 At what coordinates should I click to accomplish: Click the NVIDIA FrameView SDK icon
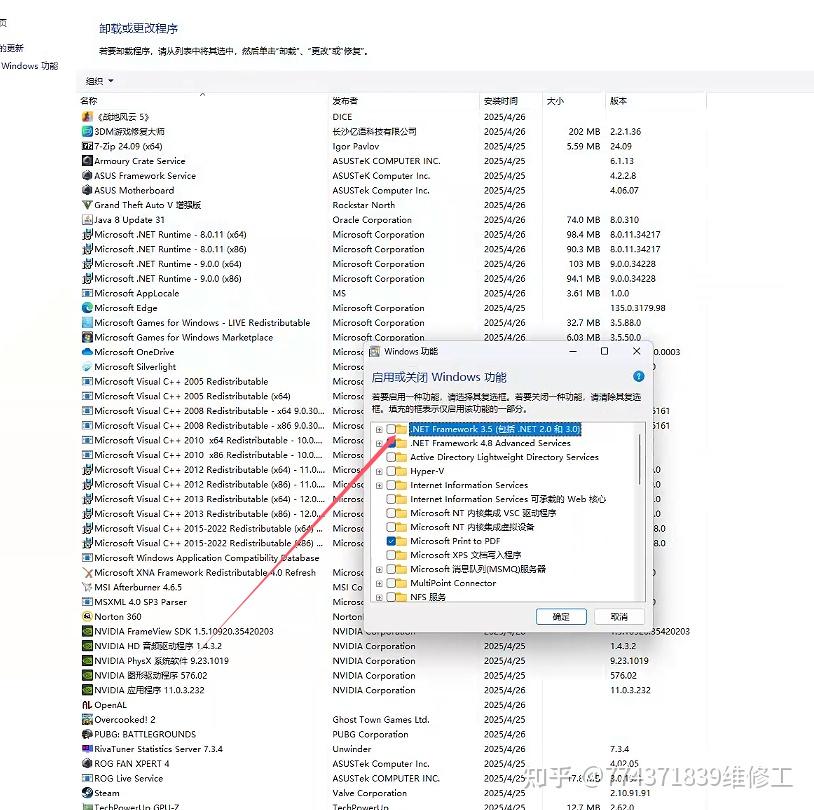pyautogui.click(x=87, y=631)
